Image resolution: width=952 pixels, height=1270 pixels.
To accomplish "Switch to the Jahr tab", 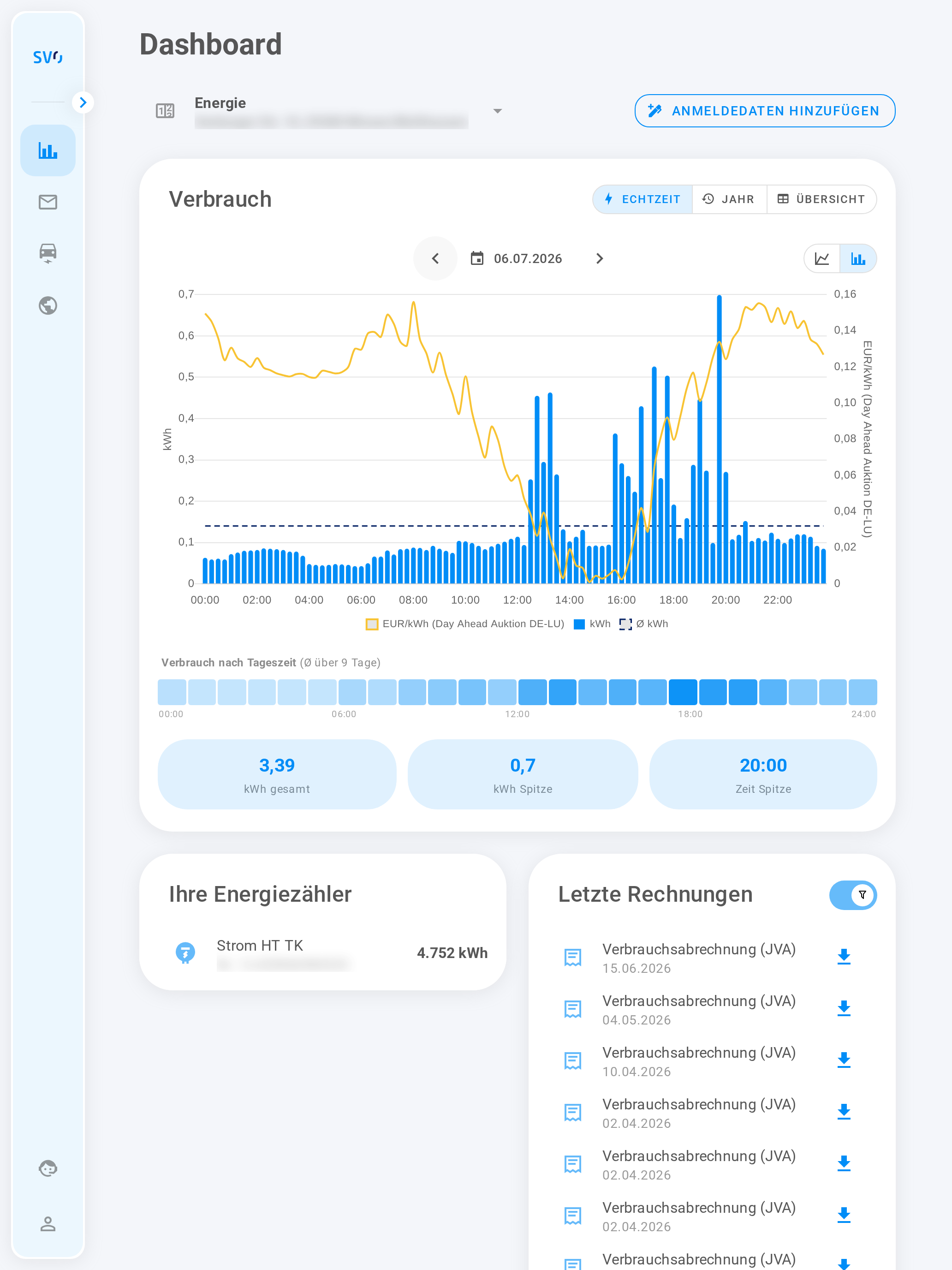I will coord(729,199).
